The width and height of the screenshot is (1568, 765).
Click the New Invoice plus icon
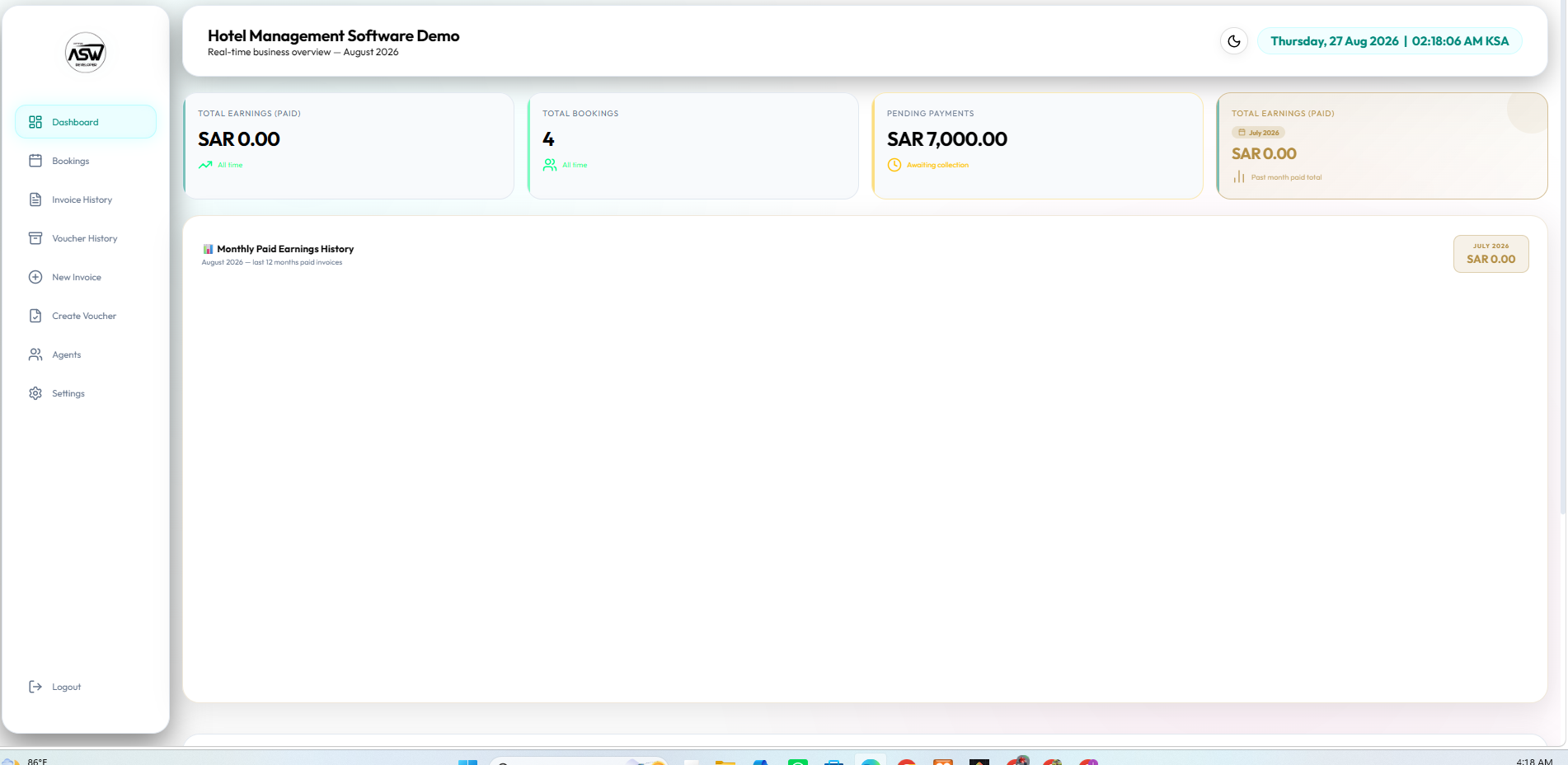35,277
